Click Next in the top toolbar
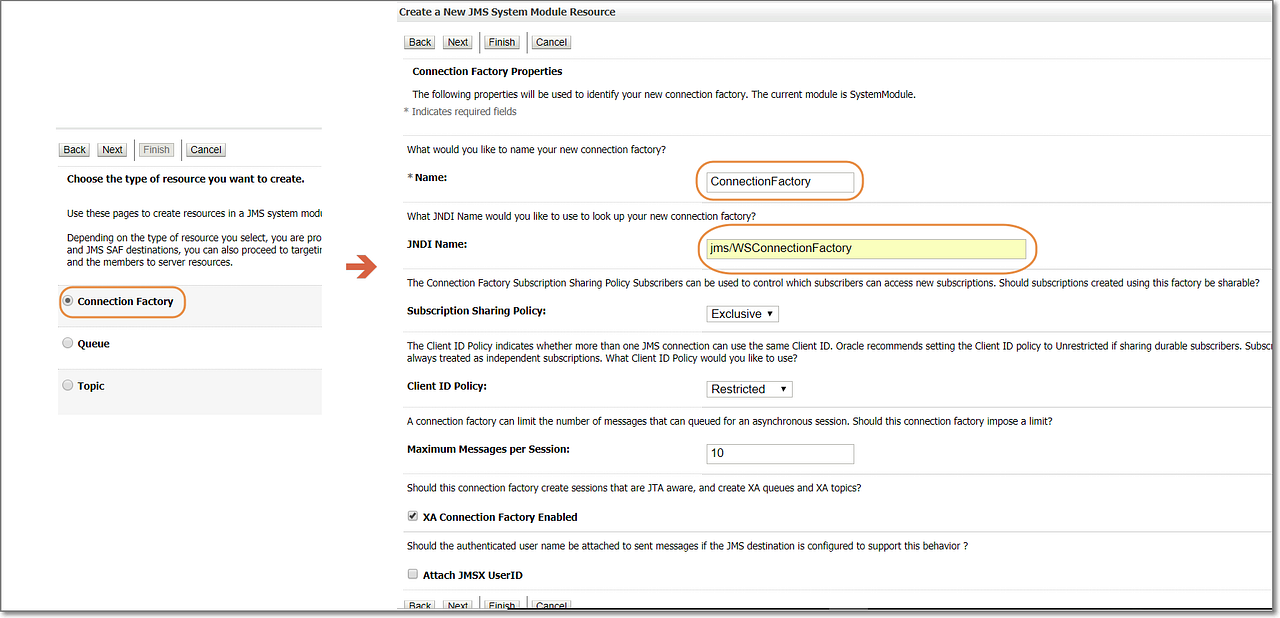1280x618 pixels. [457, 42]
